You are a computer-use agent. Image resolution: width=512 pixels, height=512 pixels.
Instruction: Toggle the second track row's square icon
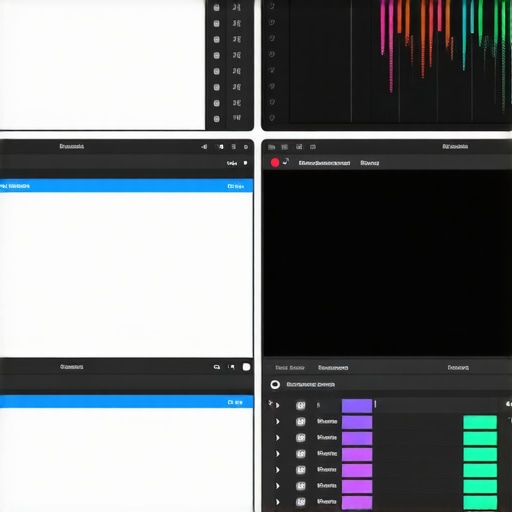(301, 421)
